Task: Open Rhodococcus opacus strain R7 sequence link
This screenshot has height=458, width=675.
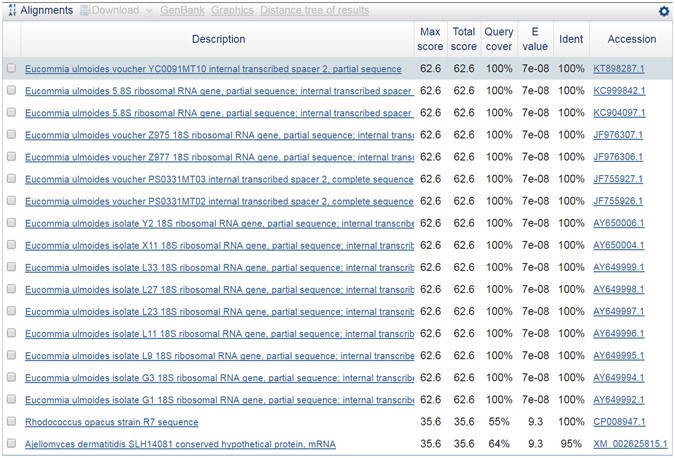Action: coord(111,422)
